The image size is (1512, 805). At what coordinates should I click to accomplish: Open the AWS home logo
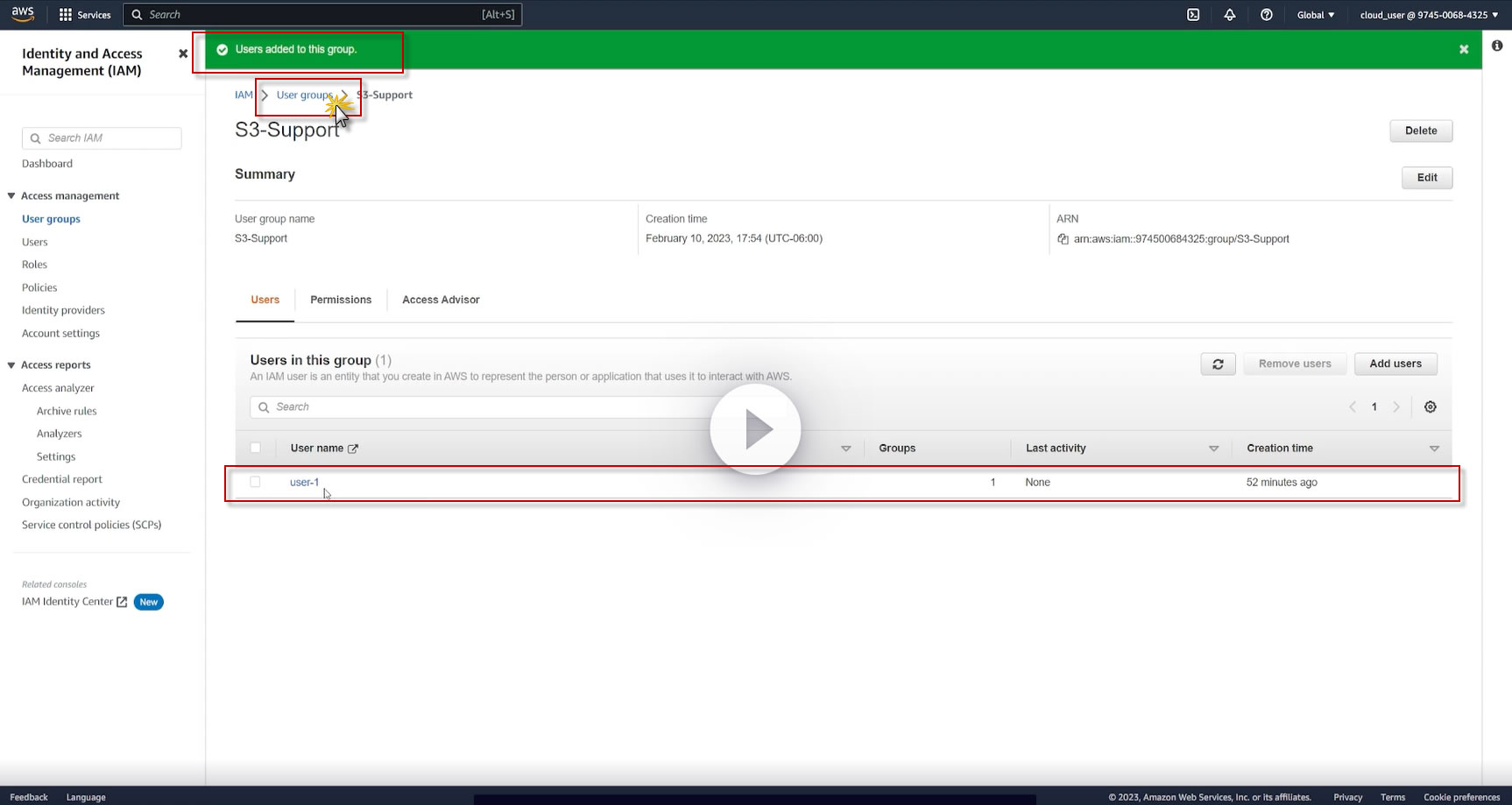pos(23,14)
